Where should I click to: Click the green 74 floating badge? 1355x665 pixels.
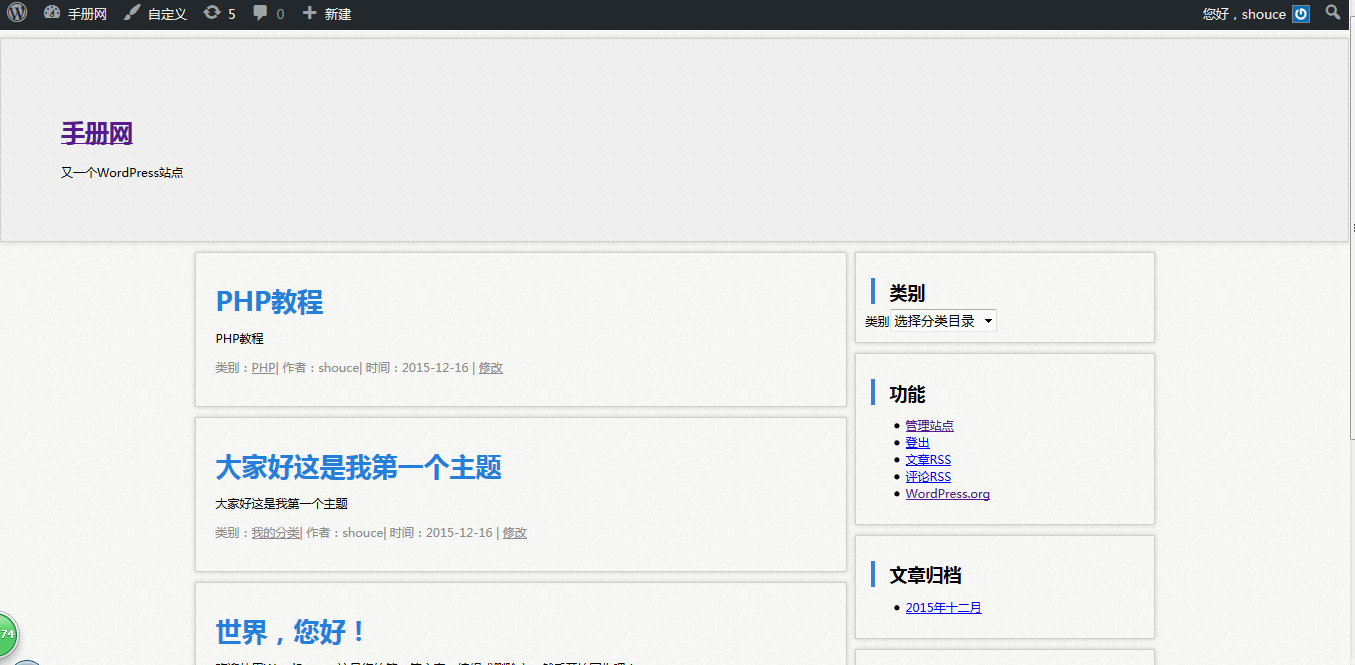click(x=7, y=634)
